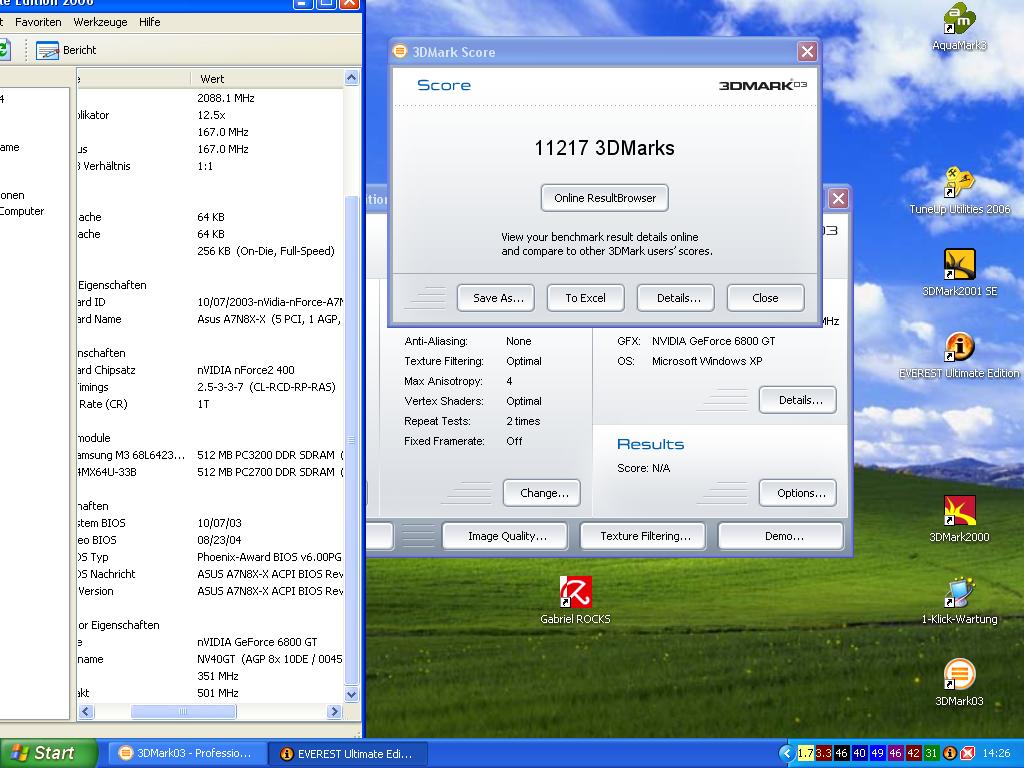Click the Wert column header in EVEREST
1024x768 pixels.
point(266,79)
